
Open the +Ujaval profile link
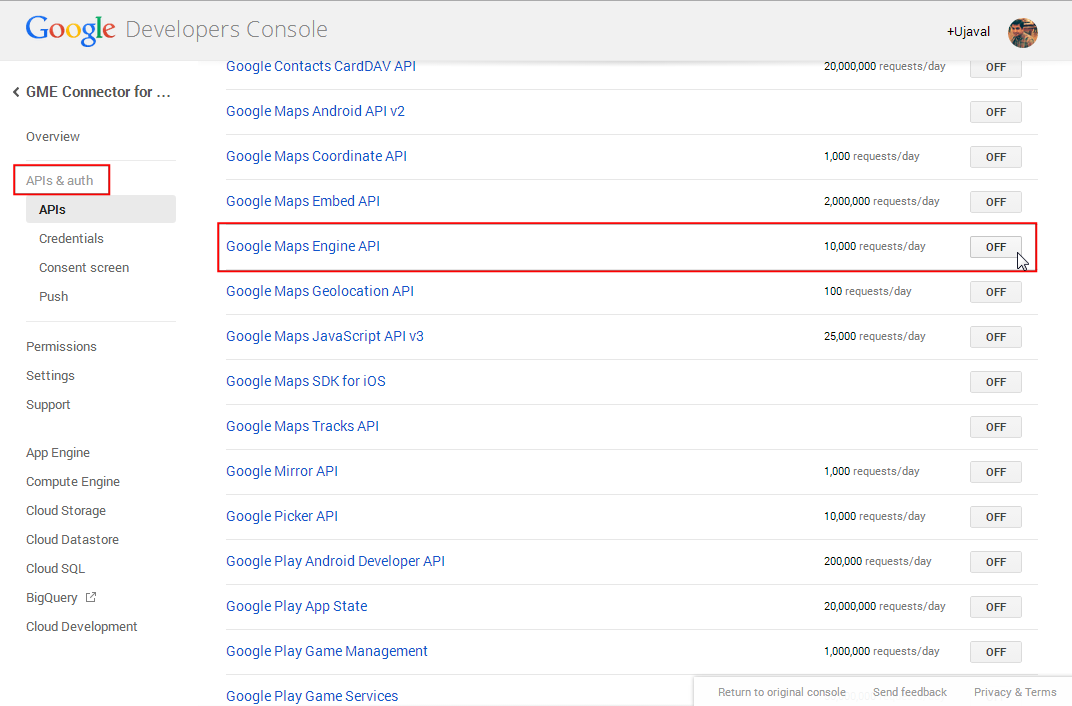pos(968,32)
